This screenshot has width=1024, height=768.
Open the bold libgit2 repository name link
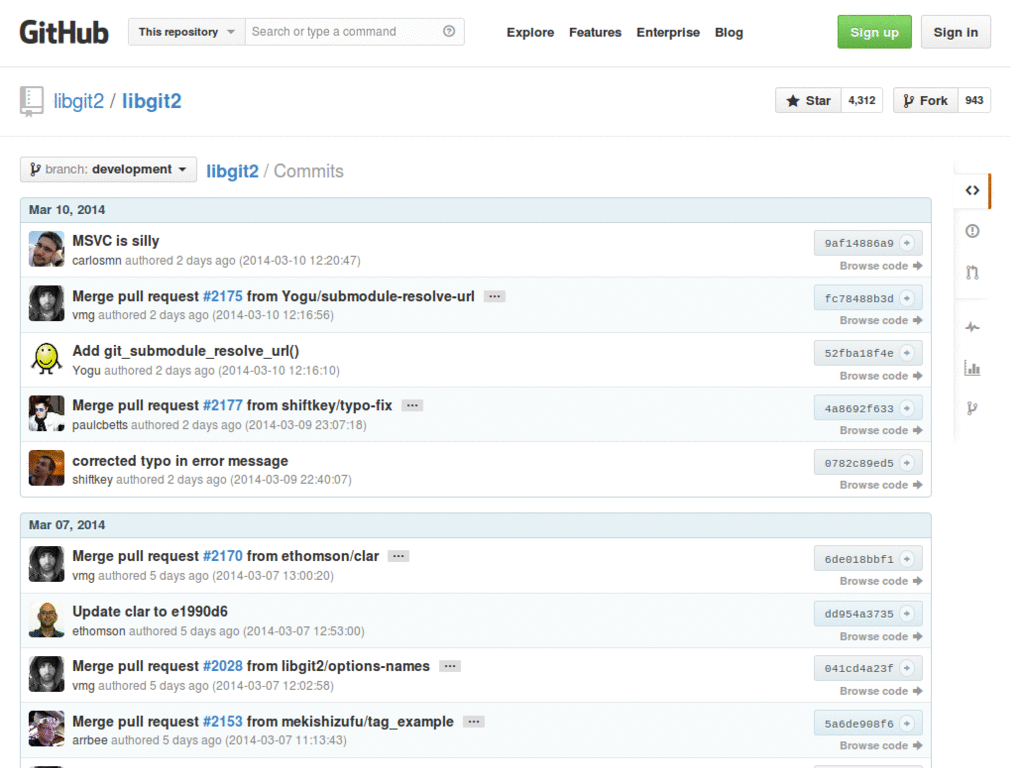[152, 101]
